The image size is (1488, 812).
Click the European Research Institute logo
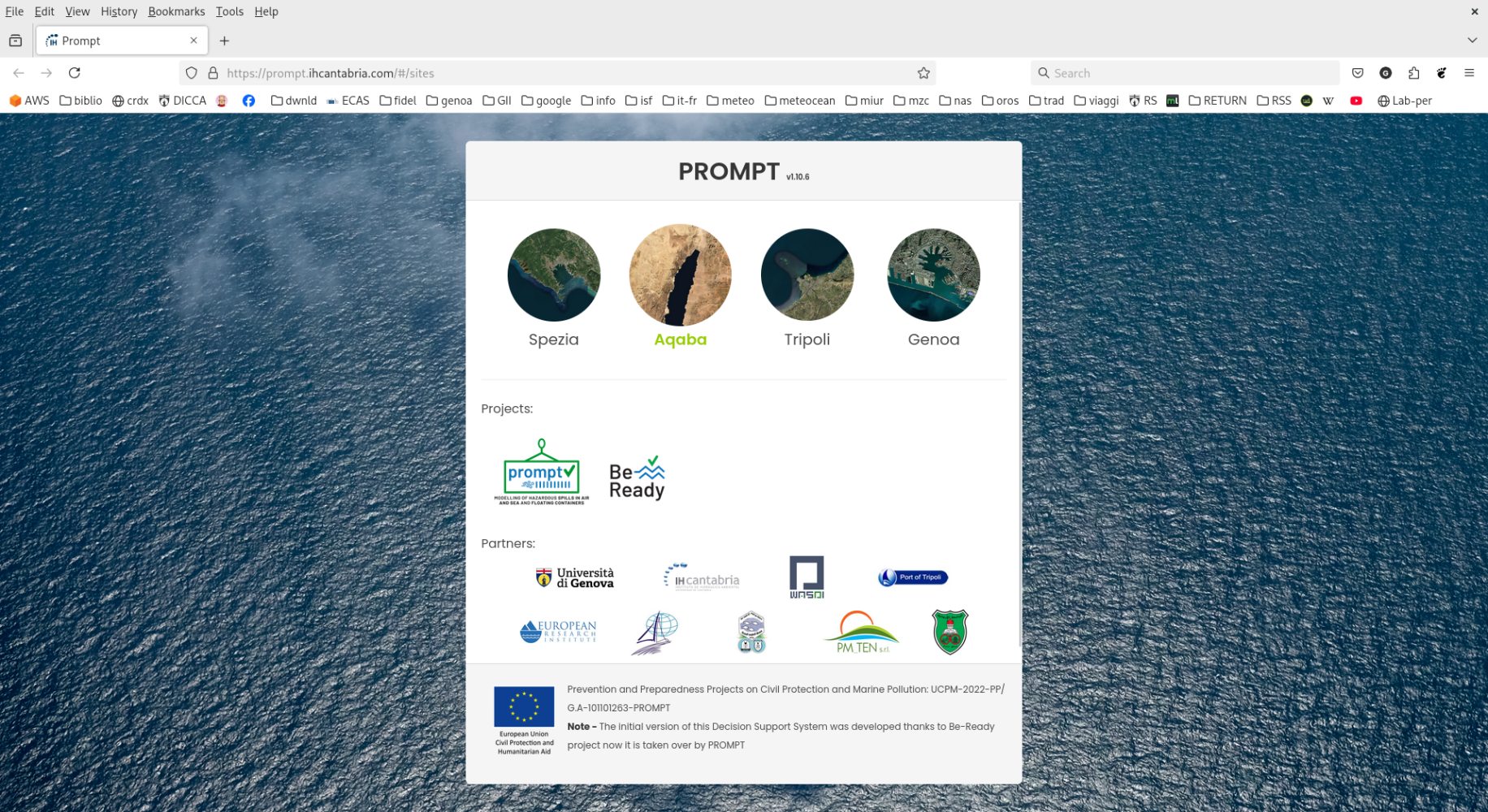558,631
